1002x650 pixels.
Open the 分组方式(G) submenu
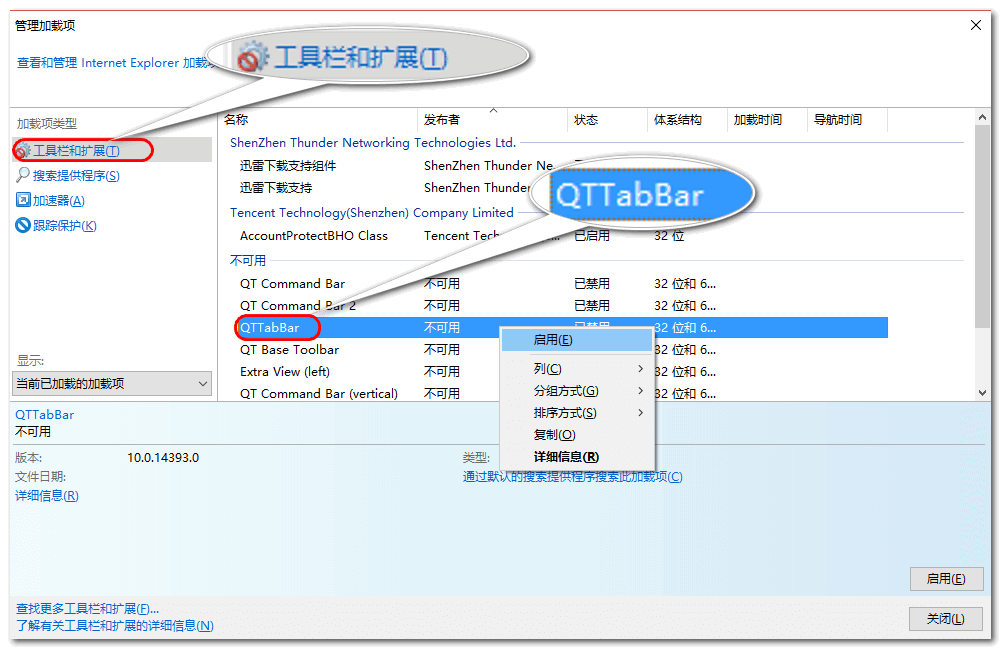(577, 391)
